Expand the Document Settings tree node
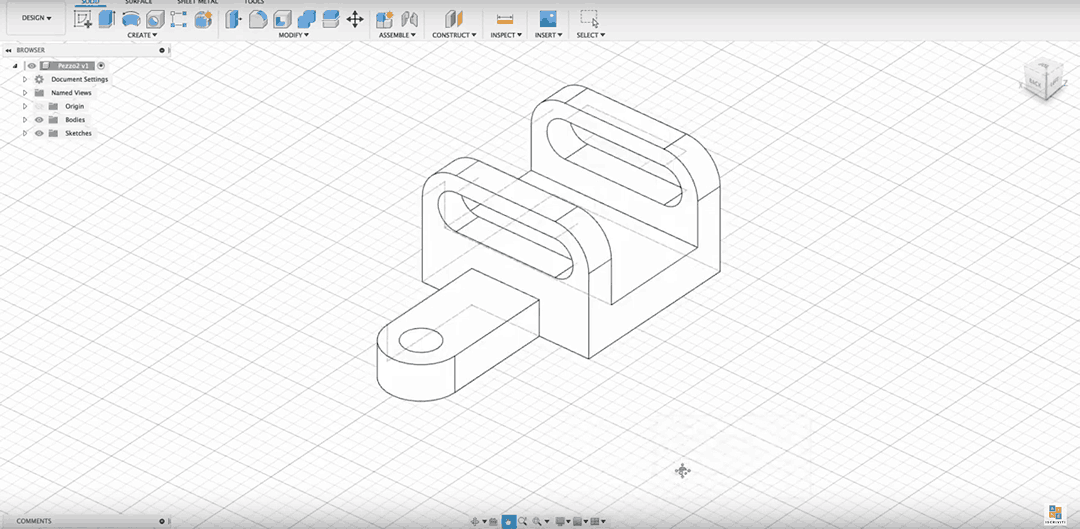The height and width of the screenshot is (529, 1080). coord(25,79)
